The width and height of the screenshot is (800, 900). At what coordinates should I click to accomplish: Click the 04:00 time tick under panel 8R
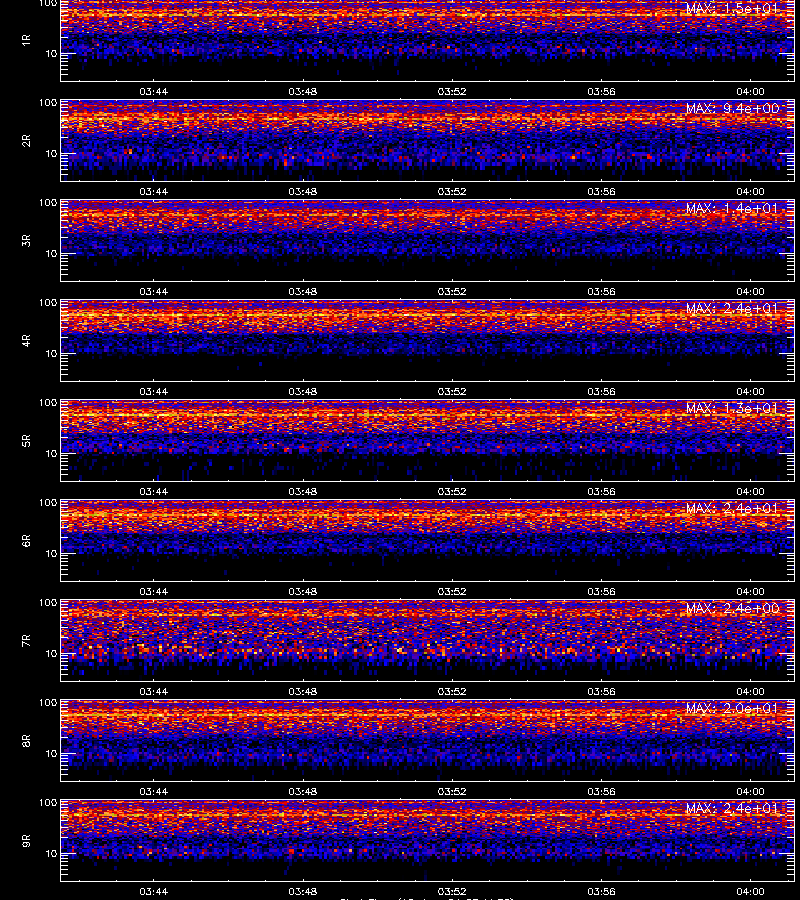(751, 792)
